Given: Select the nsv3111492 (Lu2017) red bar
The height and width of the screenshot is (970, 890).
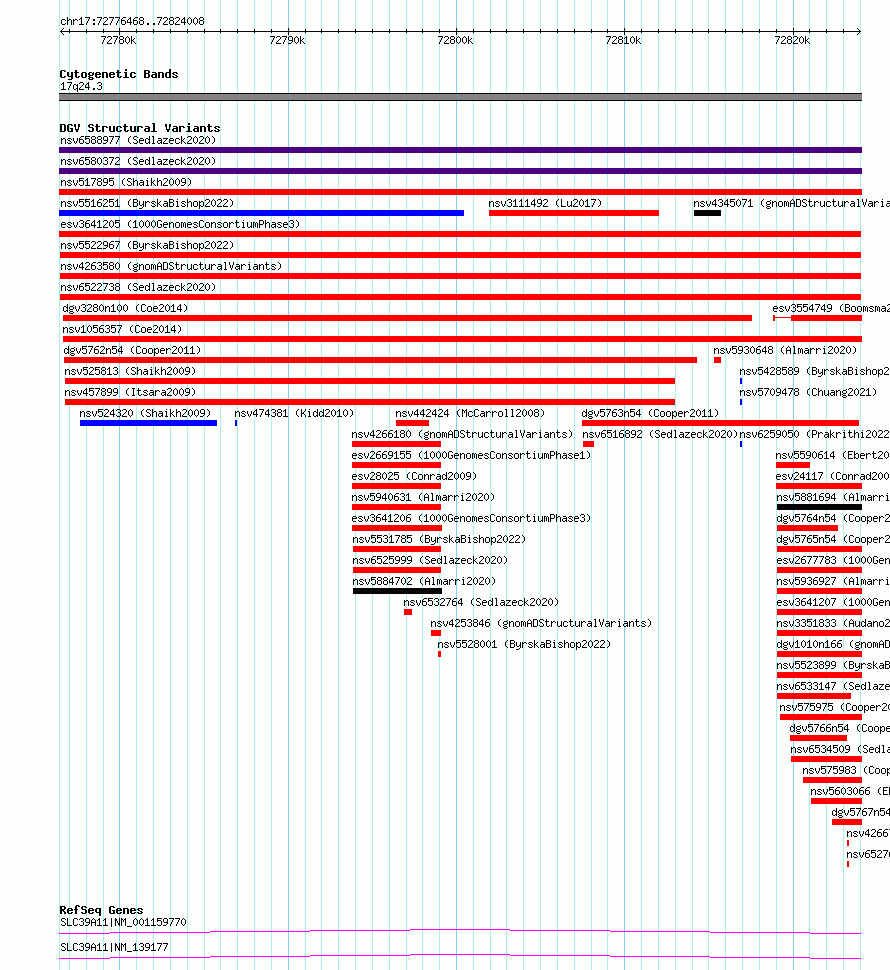Looking at the screenshot, I should click(x=573, y=213).
